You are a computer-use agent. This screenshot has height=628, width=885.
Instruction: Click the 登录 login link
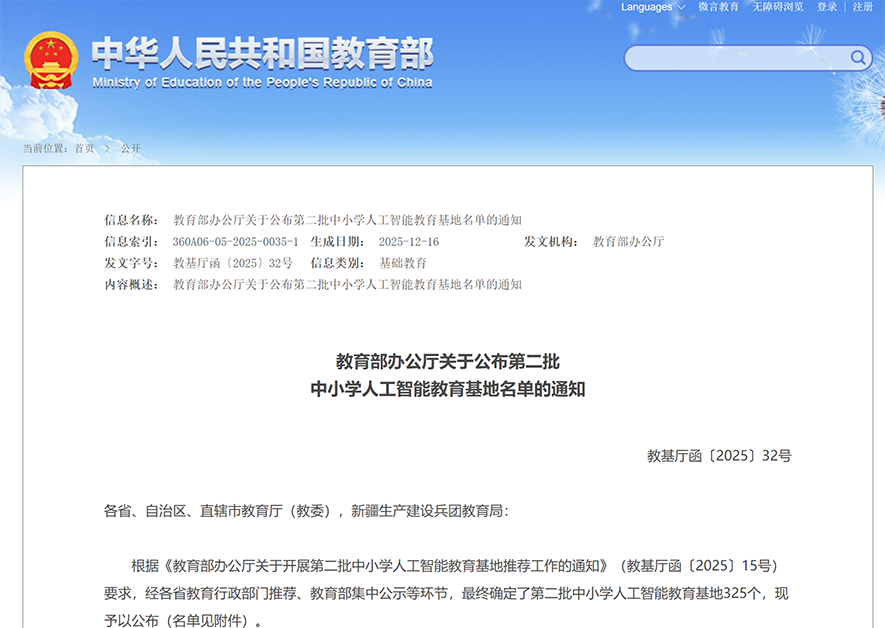[827, 7]
